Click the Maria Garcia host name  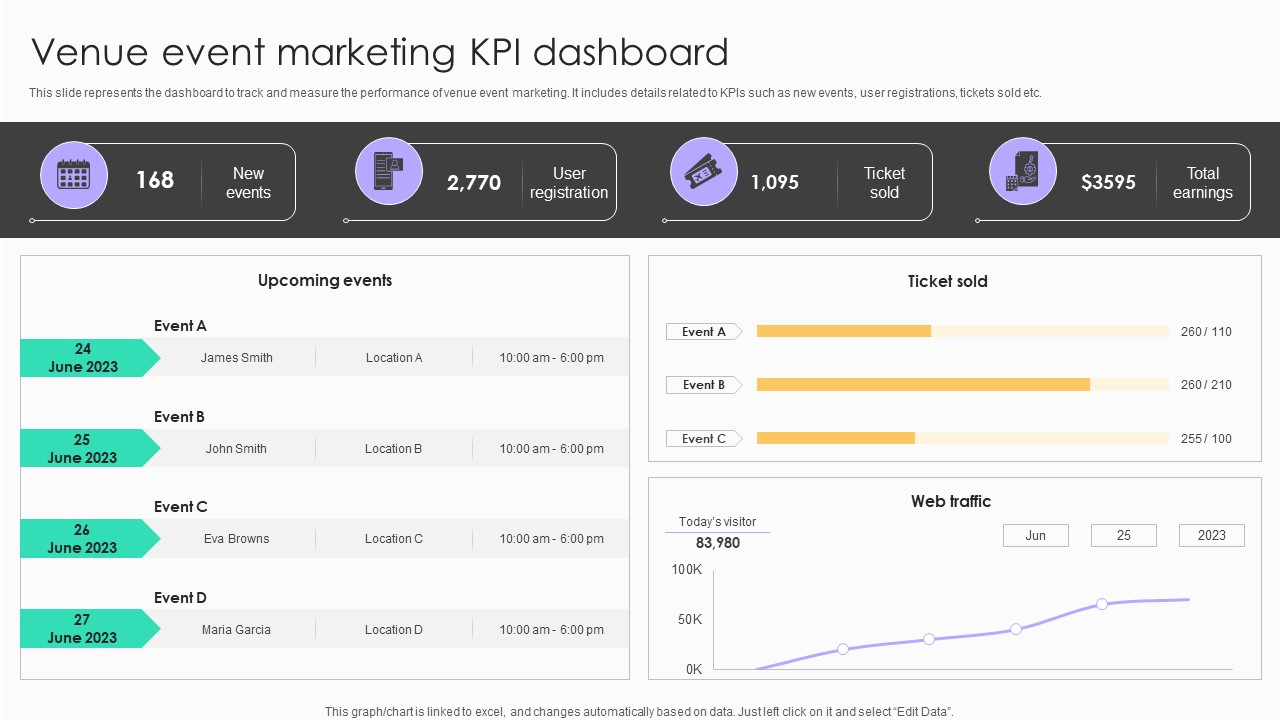236,630
